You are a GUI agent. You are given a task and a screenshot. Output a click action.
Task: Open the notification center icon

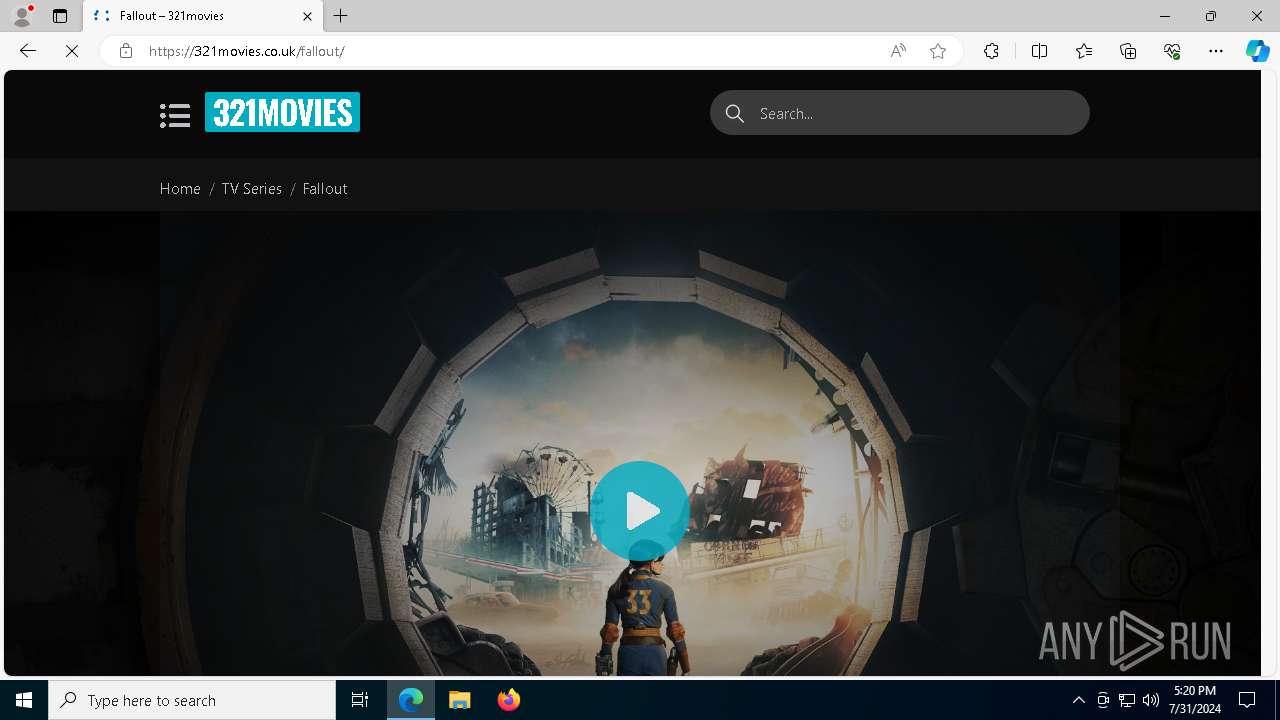click(1247, 700)
